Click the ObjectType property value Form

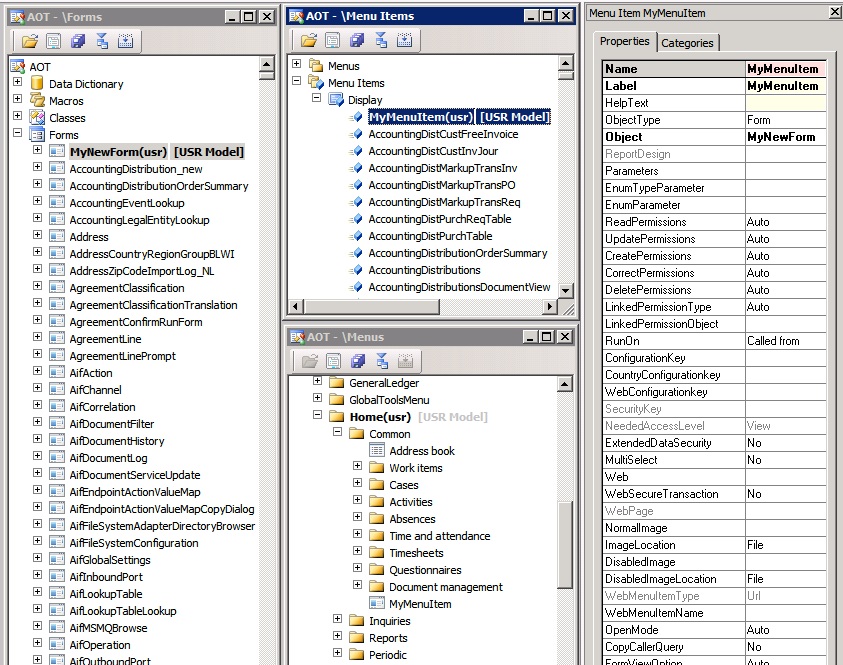point(785,120)
